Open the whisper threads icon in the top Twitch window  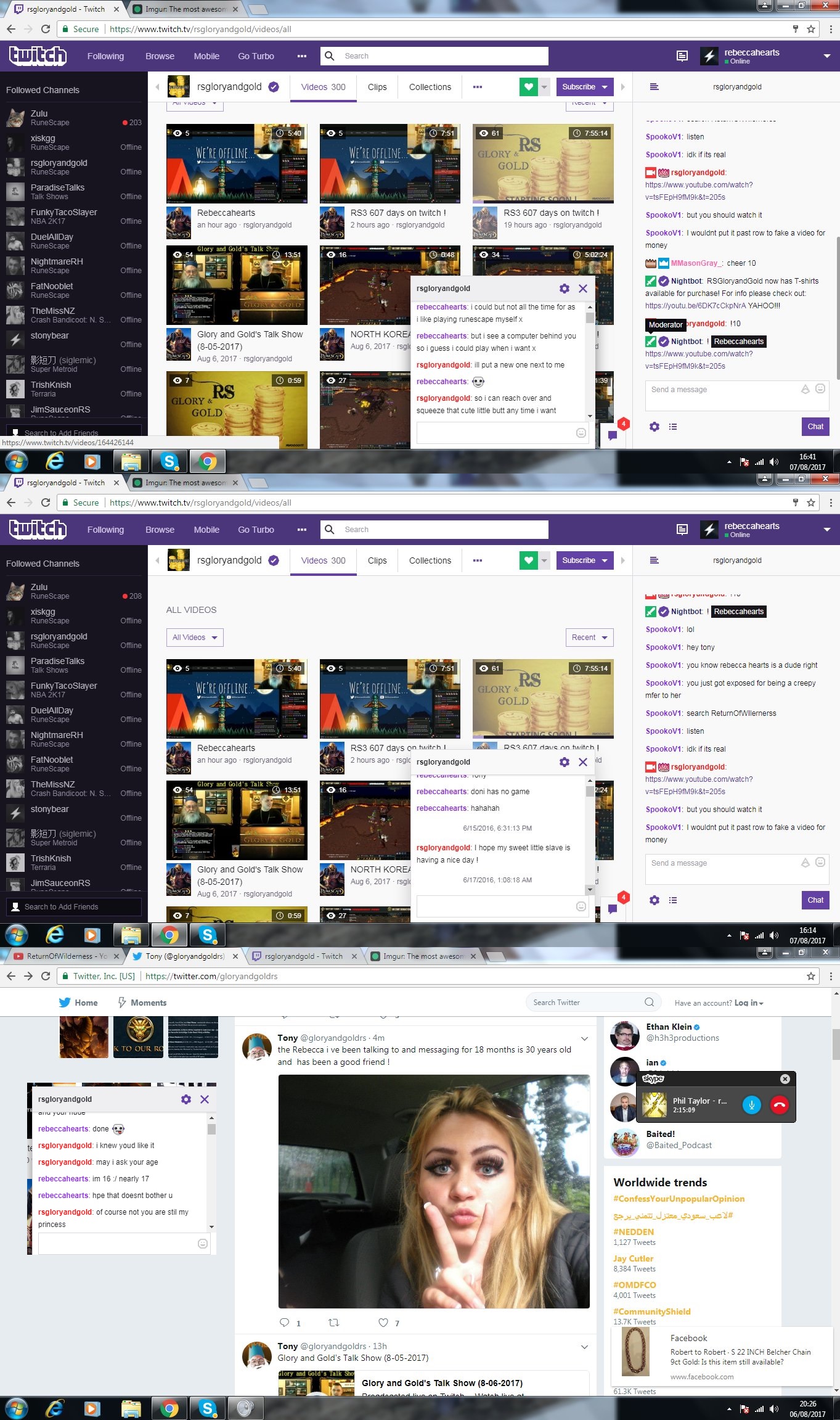tap(613, 435)
